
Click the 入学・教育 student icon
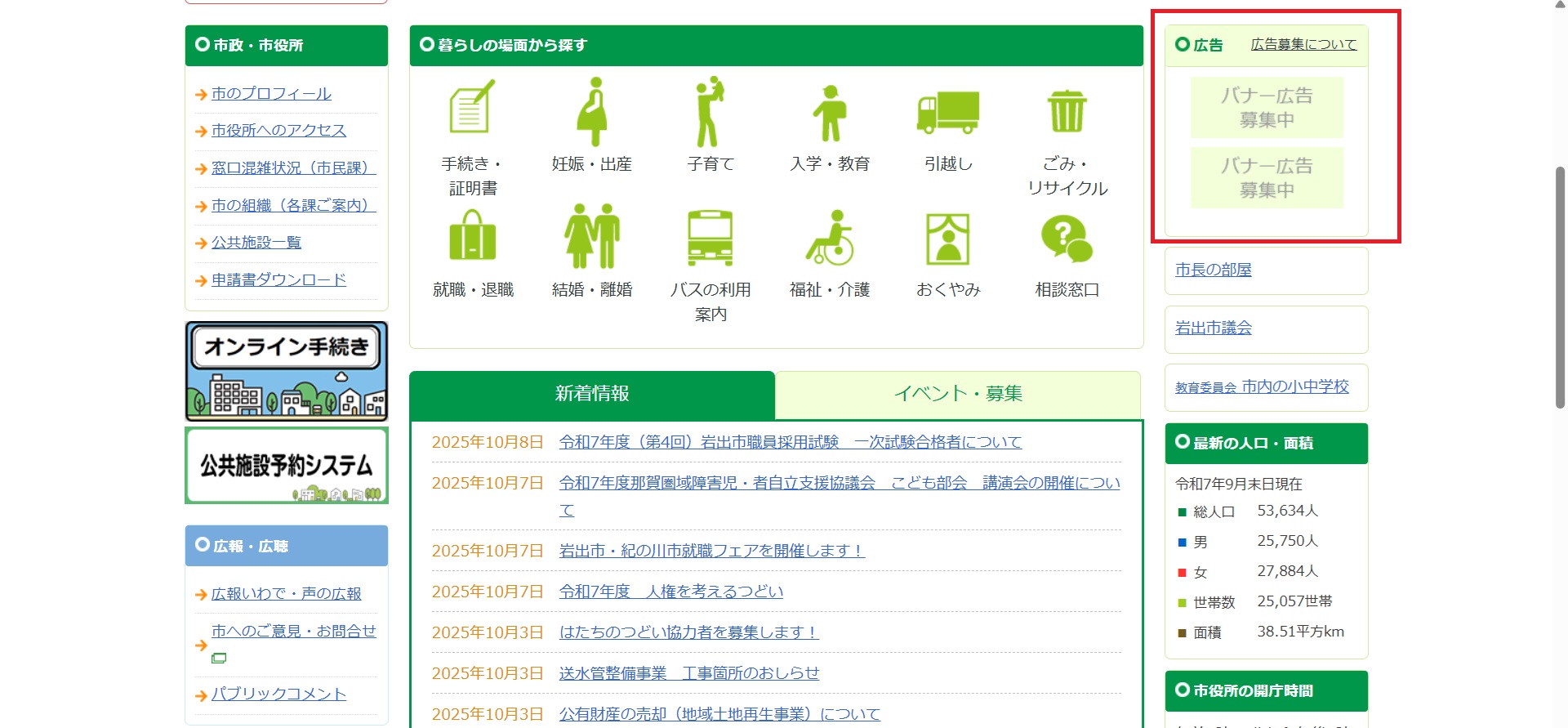click(x=830, y=114)
